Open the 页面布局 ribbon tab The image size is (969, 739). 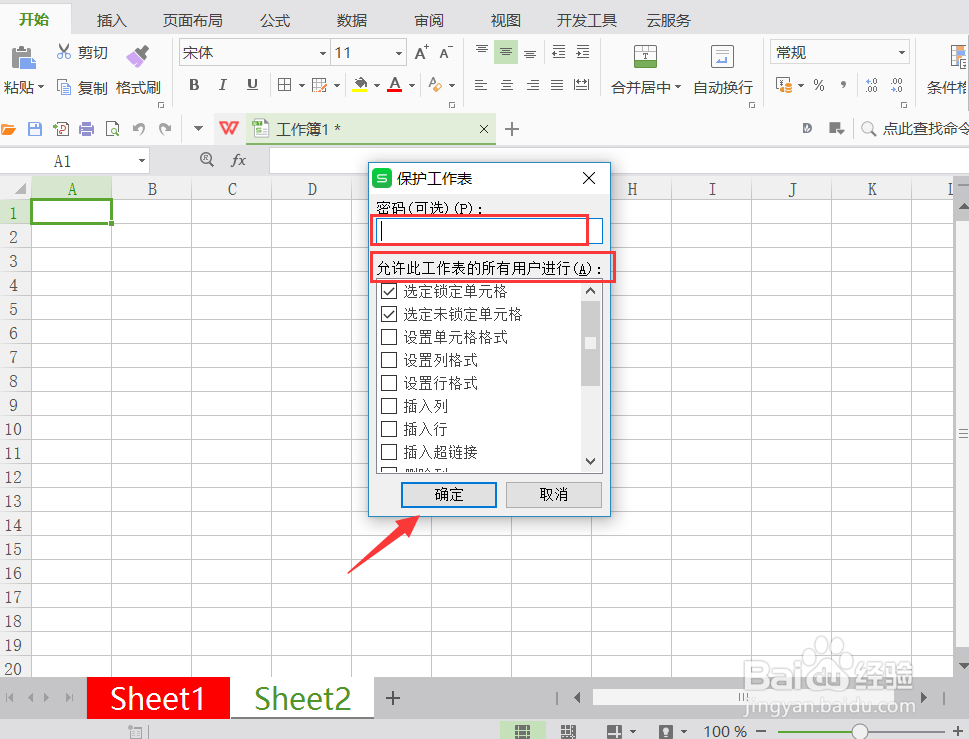pyautogui.click(x=193, y=20)
